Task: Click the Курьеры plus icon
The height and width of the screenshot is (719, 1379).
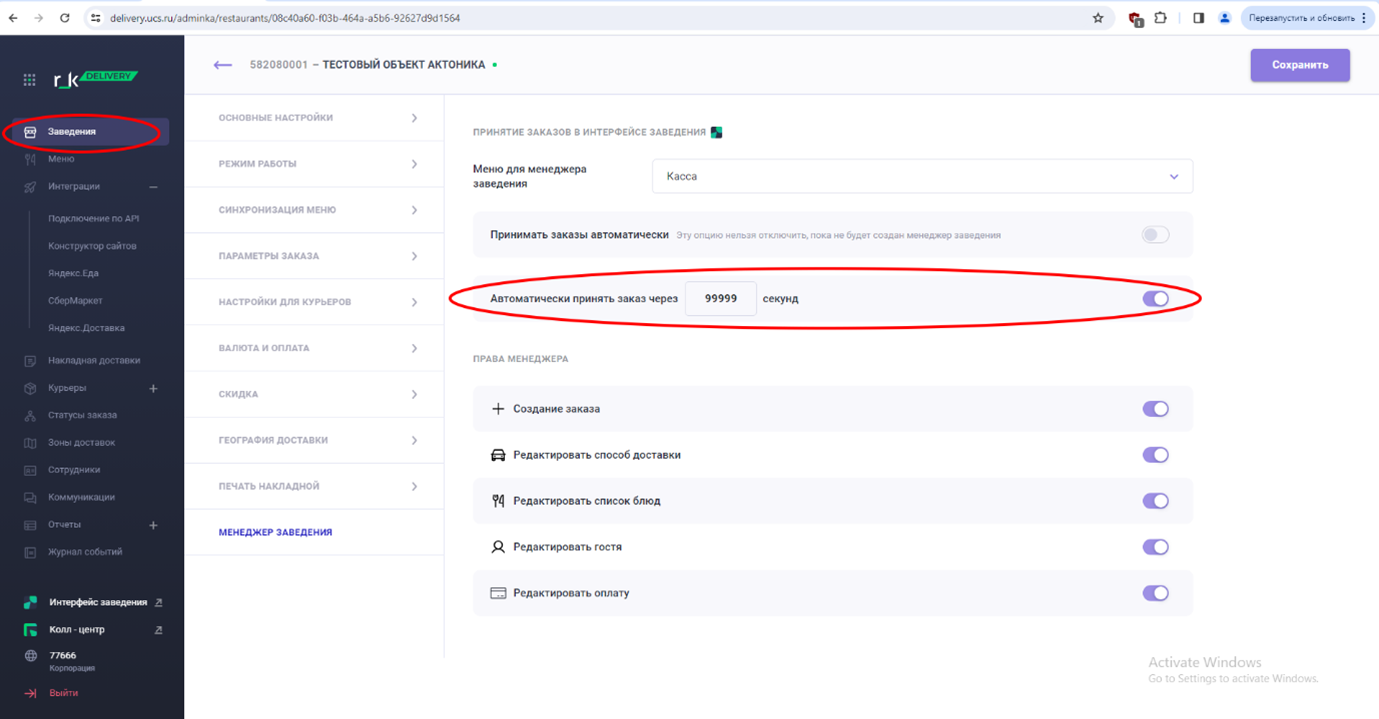Action: tap(153, 388)
